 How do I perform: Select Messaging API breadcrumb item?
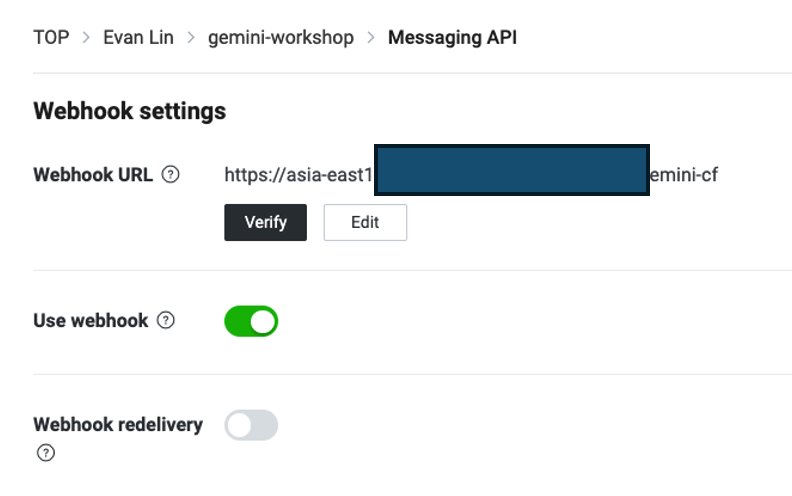(x=453, y=37)
